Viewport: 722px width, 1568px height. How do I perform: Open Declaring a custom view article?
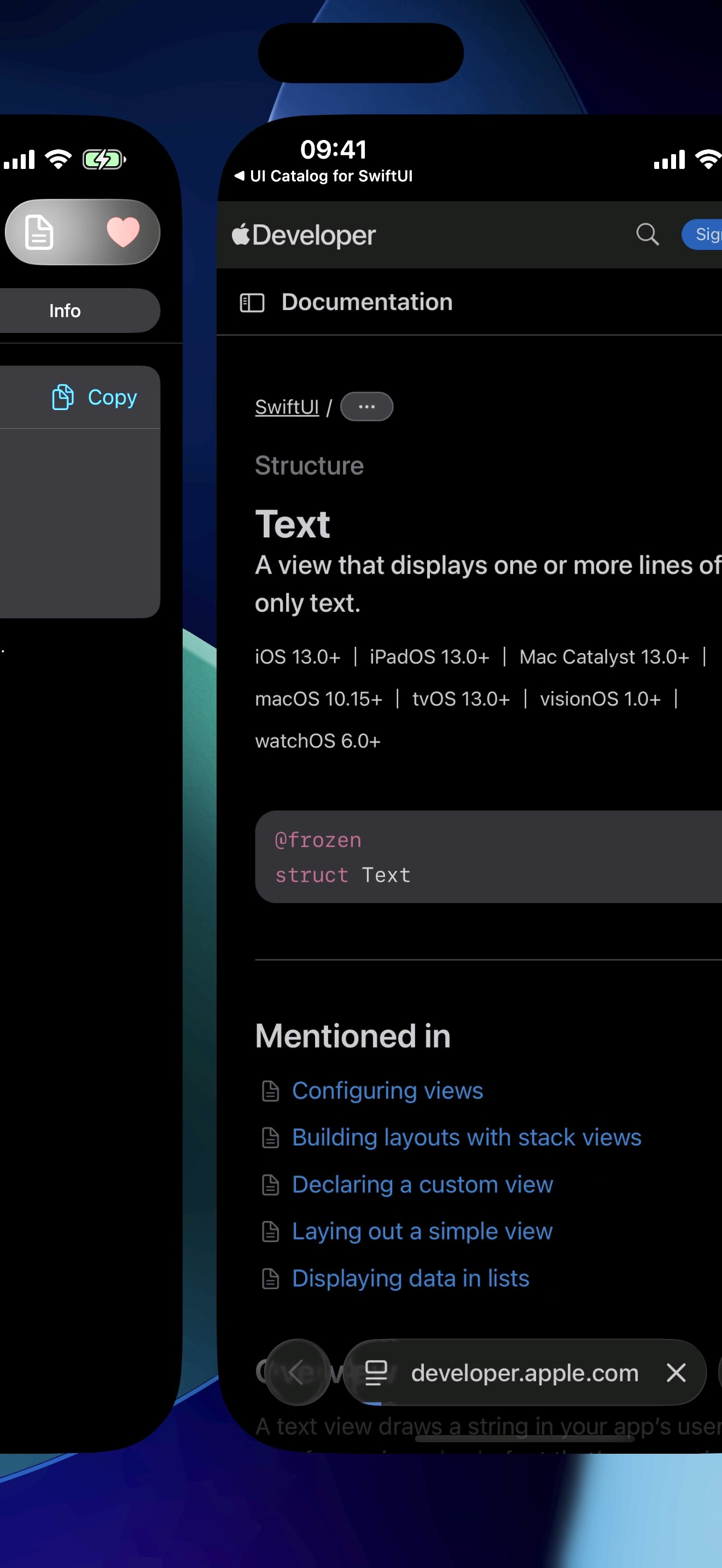(x=422, y=1184)
